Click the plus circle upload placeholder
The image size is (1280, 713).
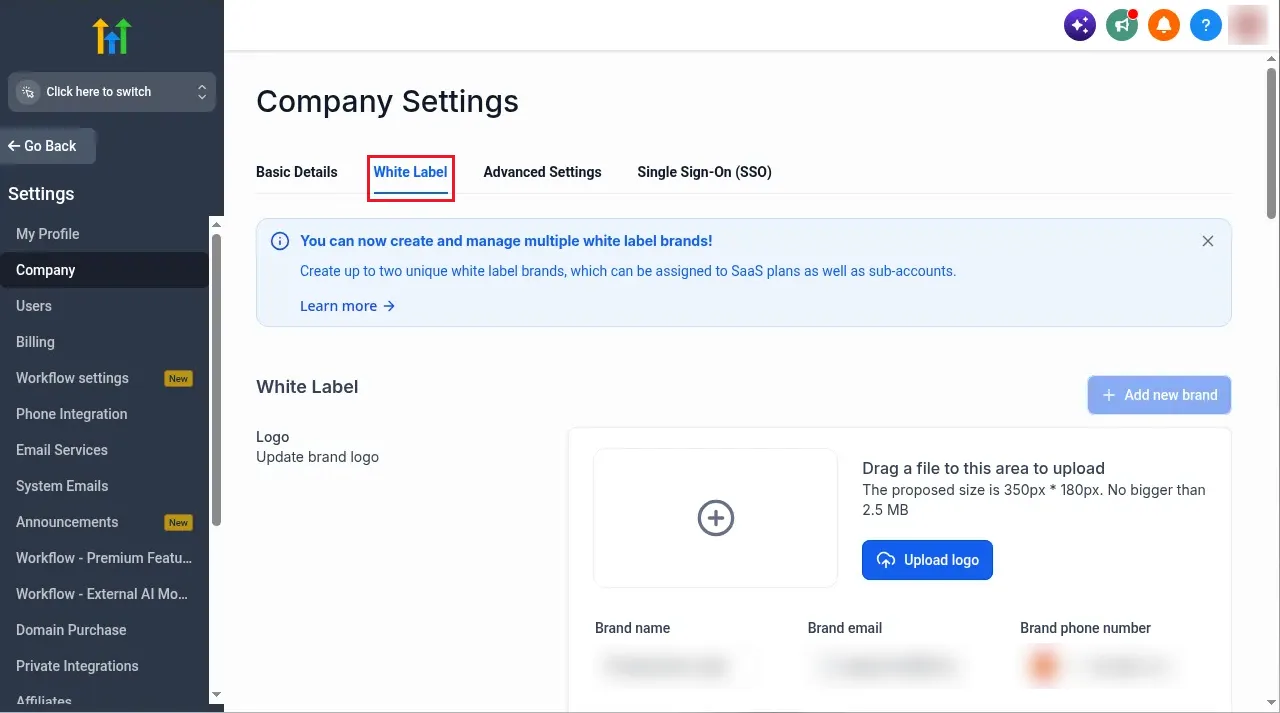715,518
